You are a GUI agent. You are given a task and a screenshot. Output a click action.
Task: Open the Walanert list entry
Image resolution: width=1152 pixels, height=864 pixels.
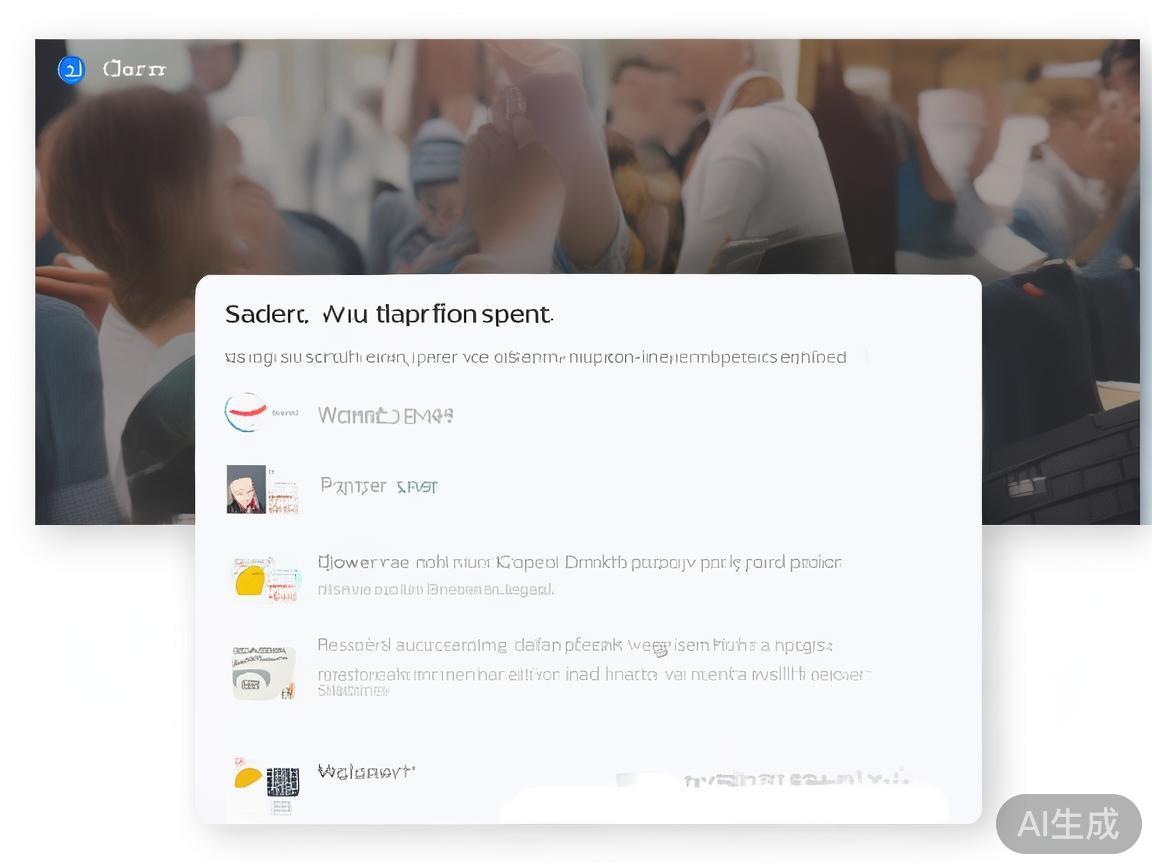tap(366, 771)
